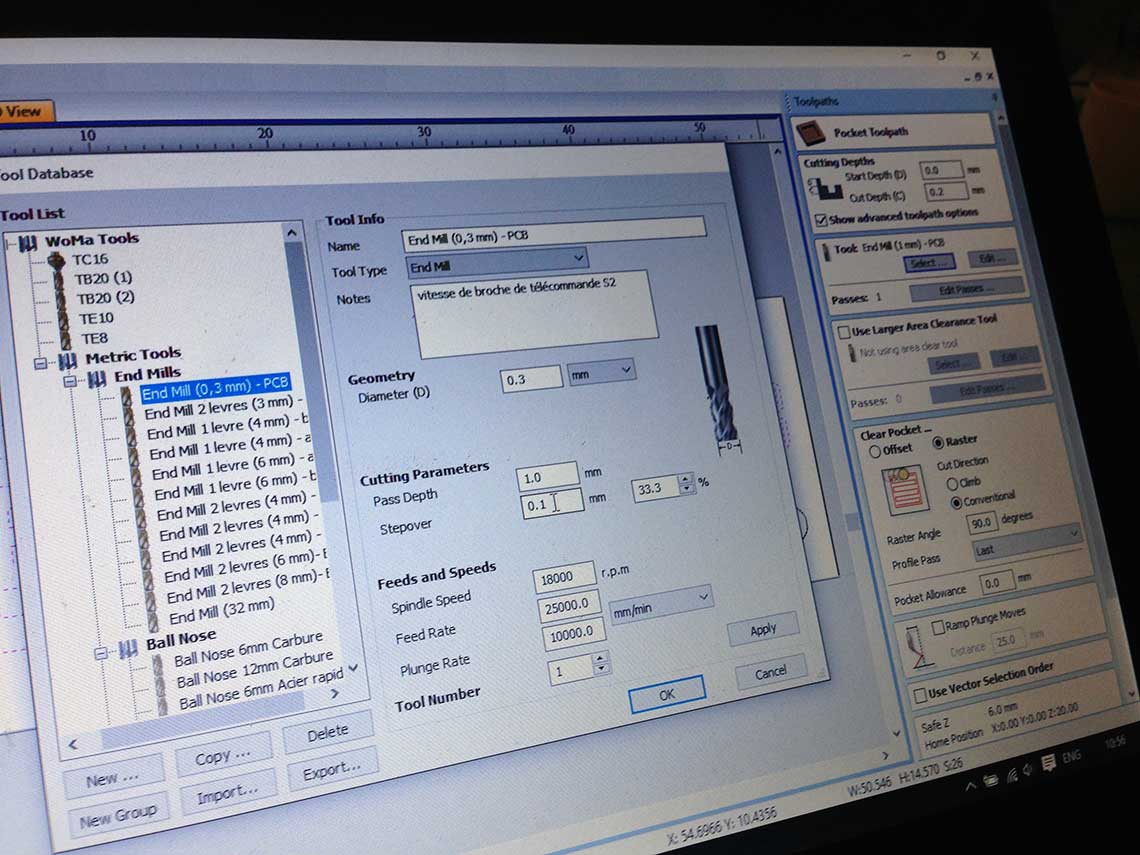Click tool icon beside End Mill (1 mm) - PCB
The height and width of the screenshot is (855, 1140).
tap(825, 252)
